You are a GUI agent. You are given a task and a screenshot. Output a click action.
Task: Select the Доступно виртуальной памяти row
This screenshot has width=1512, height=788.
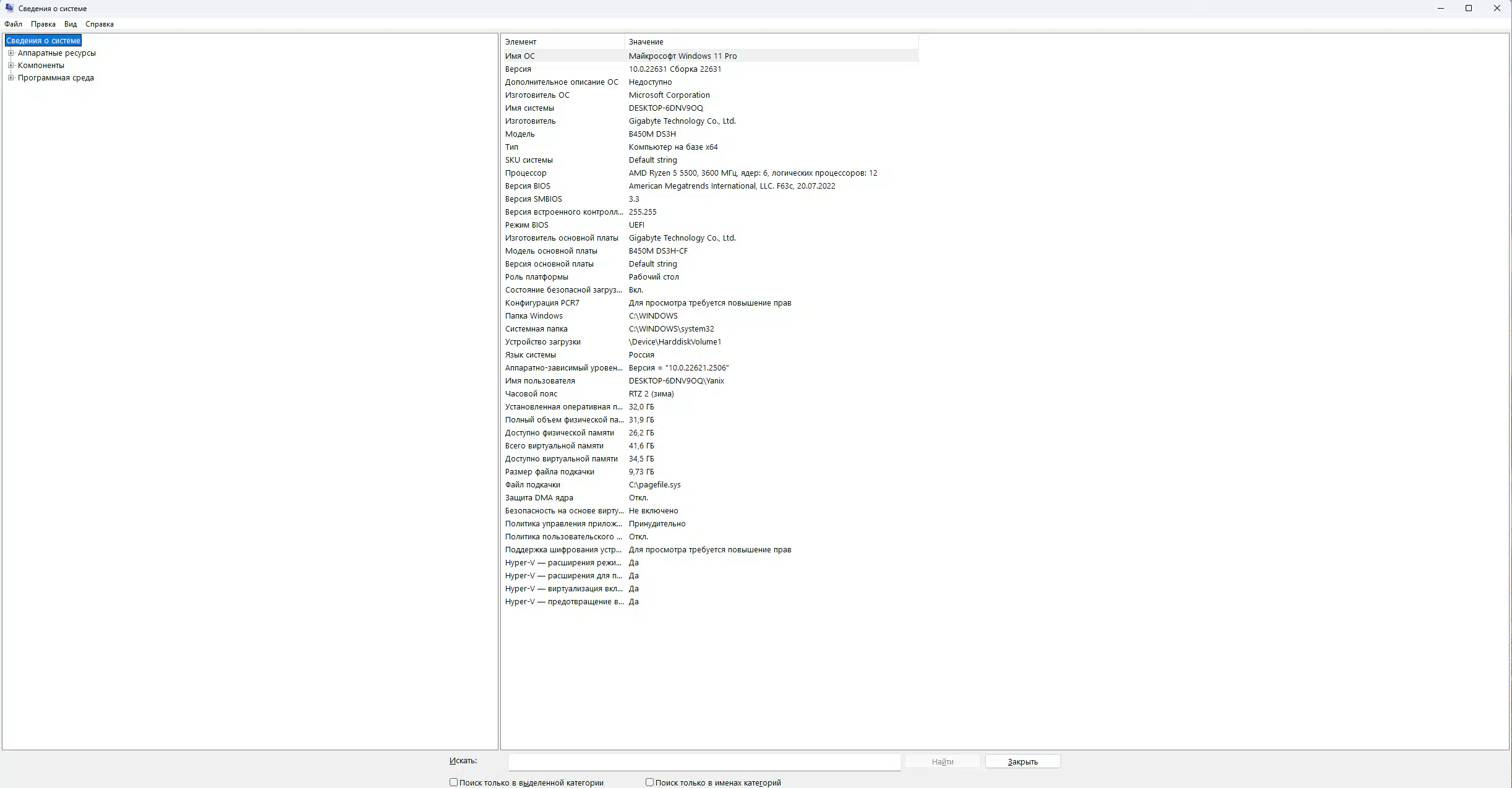[x=710, y=458]
